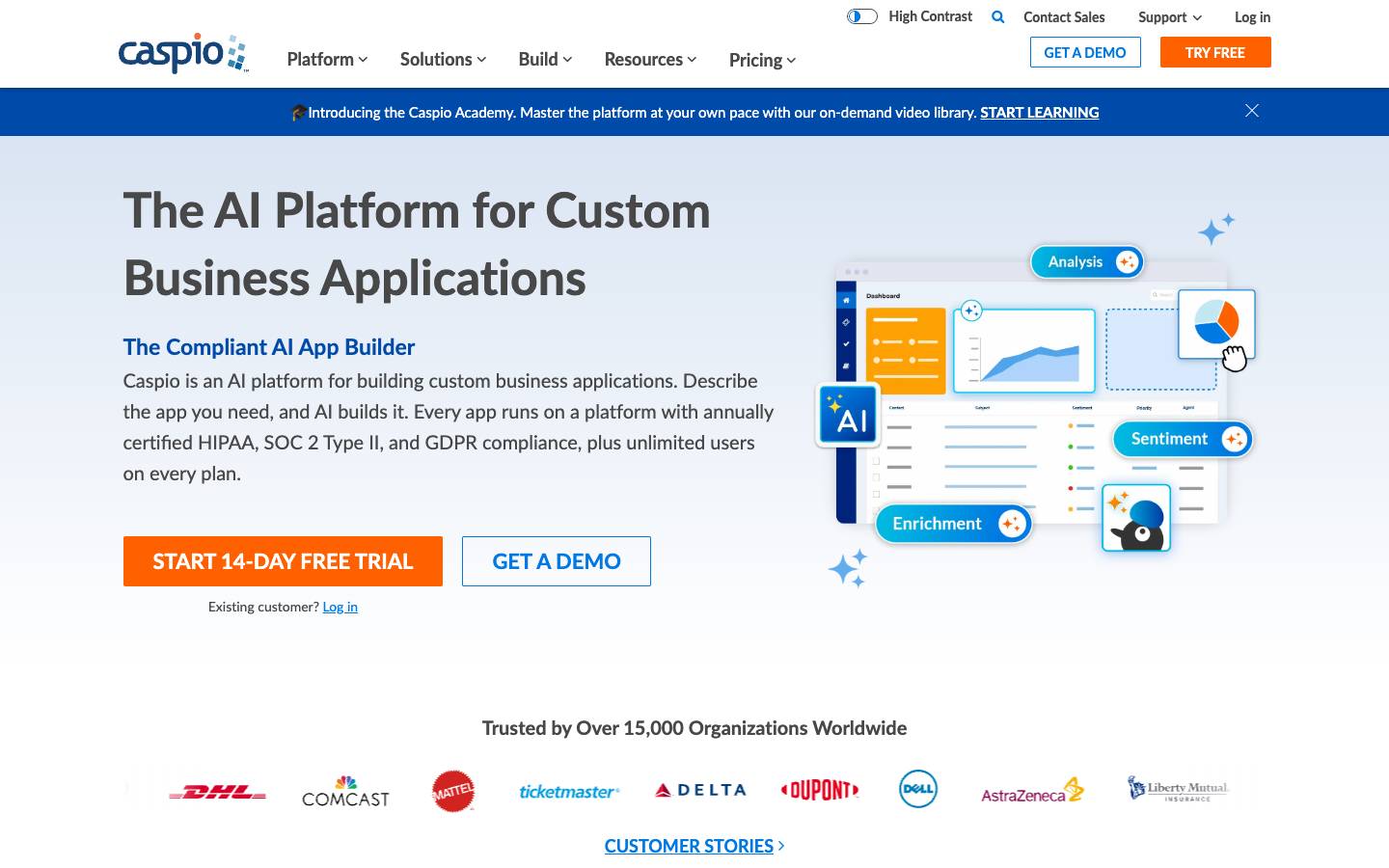Viewport: 1389px width, 868px height.
Task: Expand the Pricing menu
Action: pyautogui.click(x=762, y=60)
